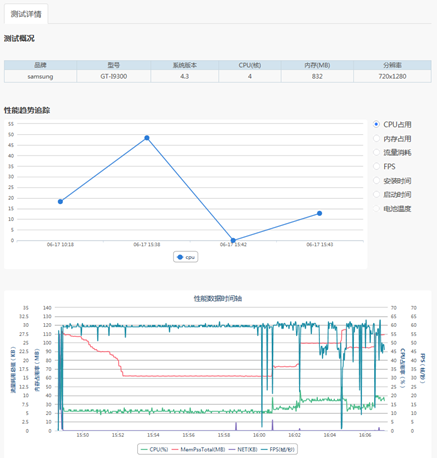
Task: Click the CPU core count value 4
Action: [250, 76]
